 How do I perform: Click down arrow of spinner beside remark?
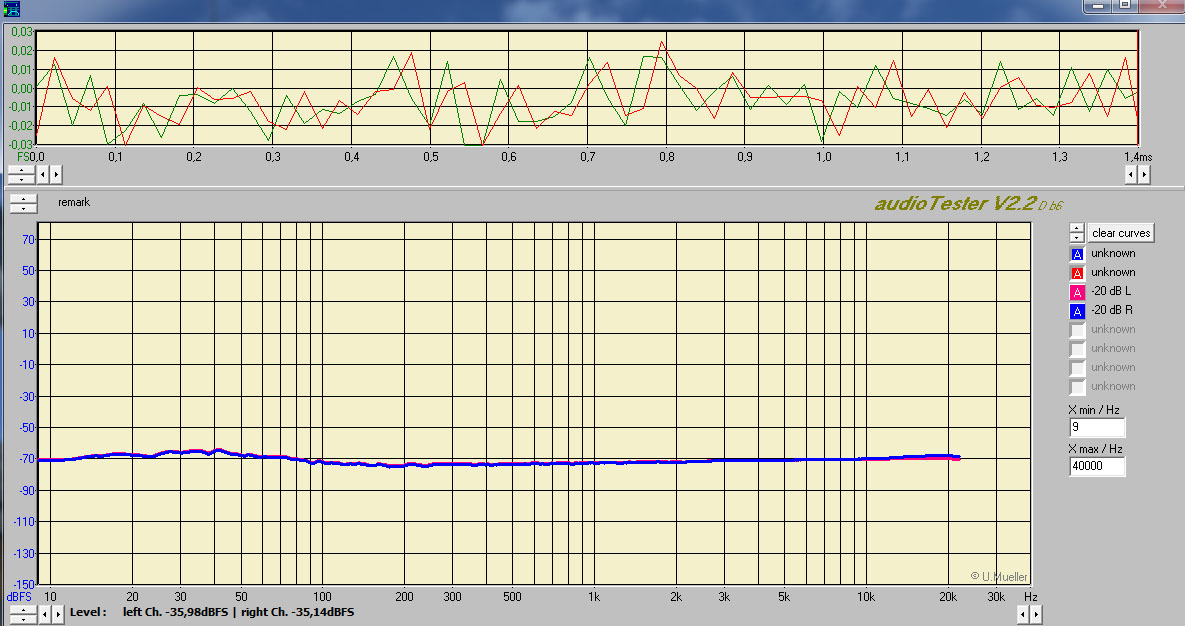tap(22, 208)
